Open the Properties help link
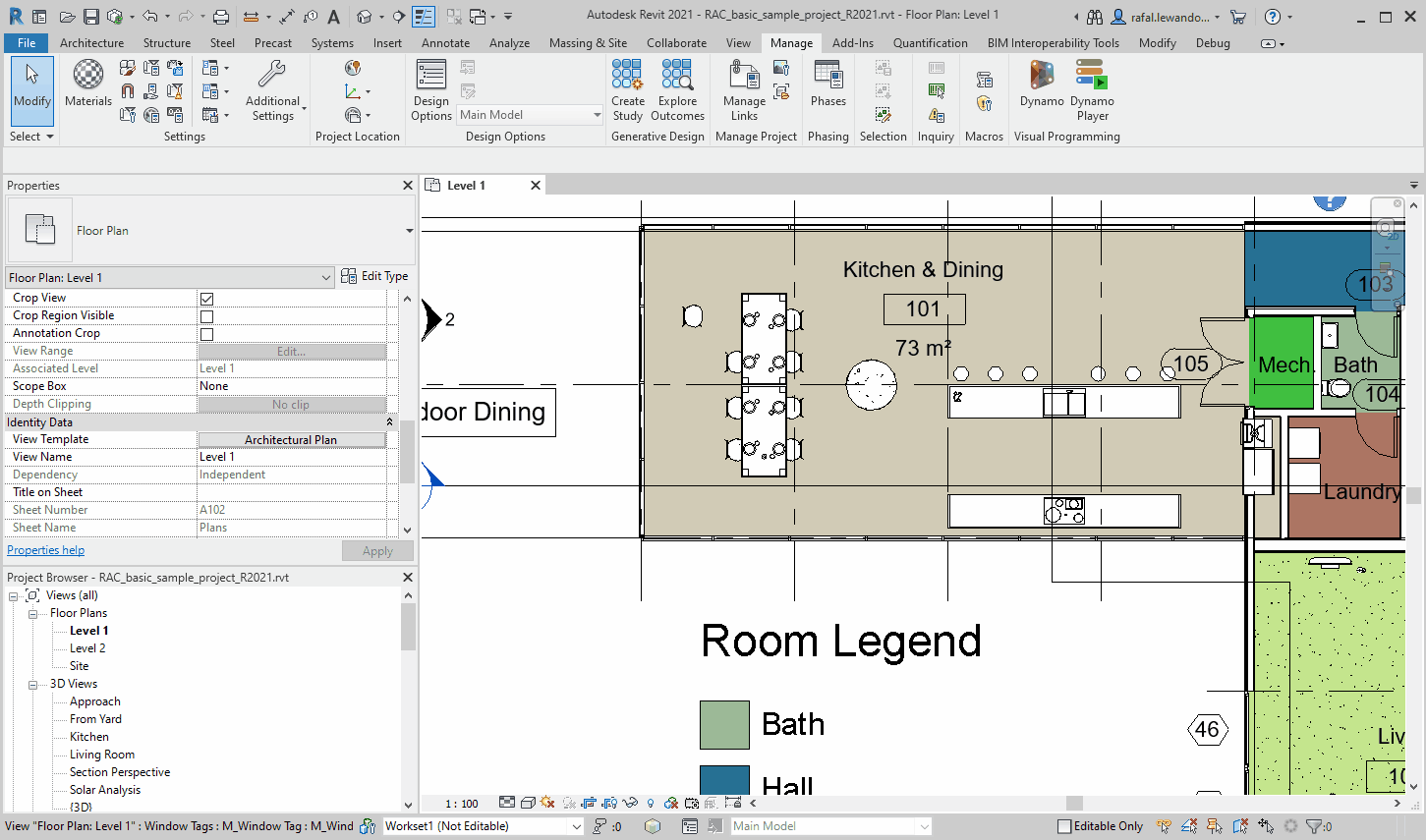 pyautogui.click(x=45, y=549)
